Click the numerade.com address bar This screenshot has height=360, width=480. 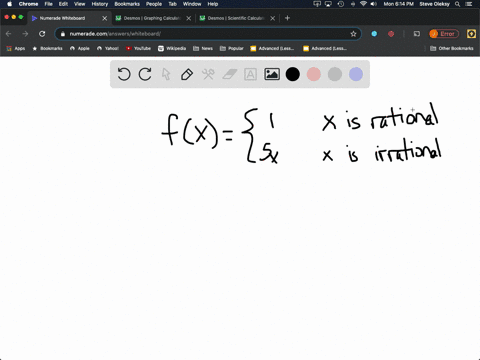point(208,34)
